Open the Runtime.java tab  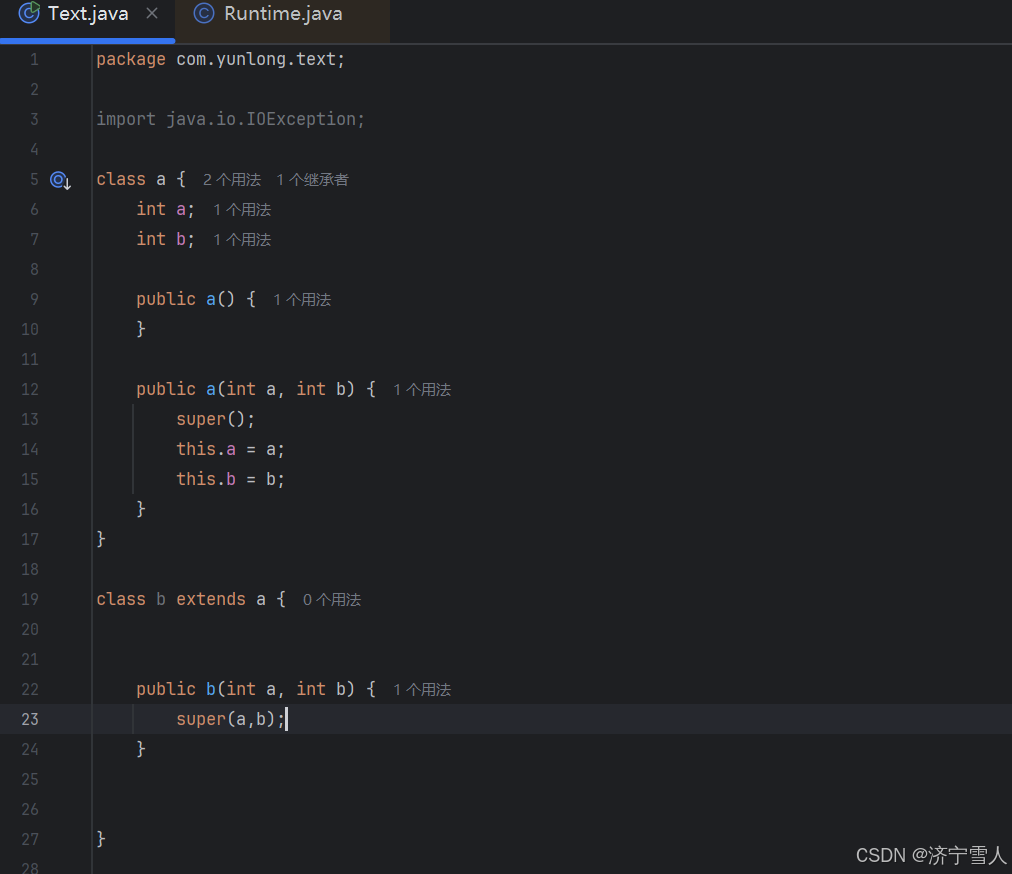pyautogui.click(x=283, y=14)
